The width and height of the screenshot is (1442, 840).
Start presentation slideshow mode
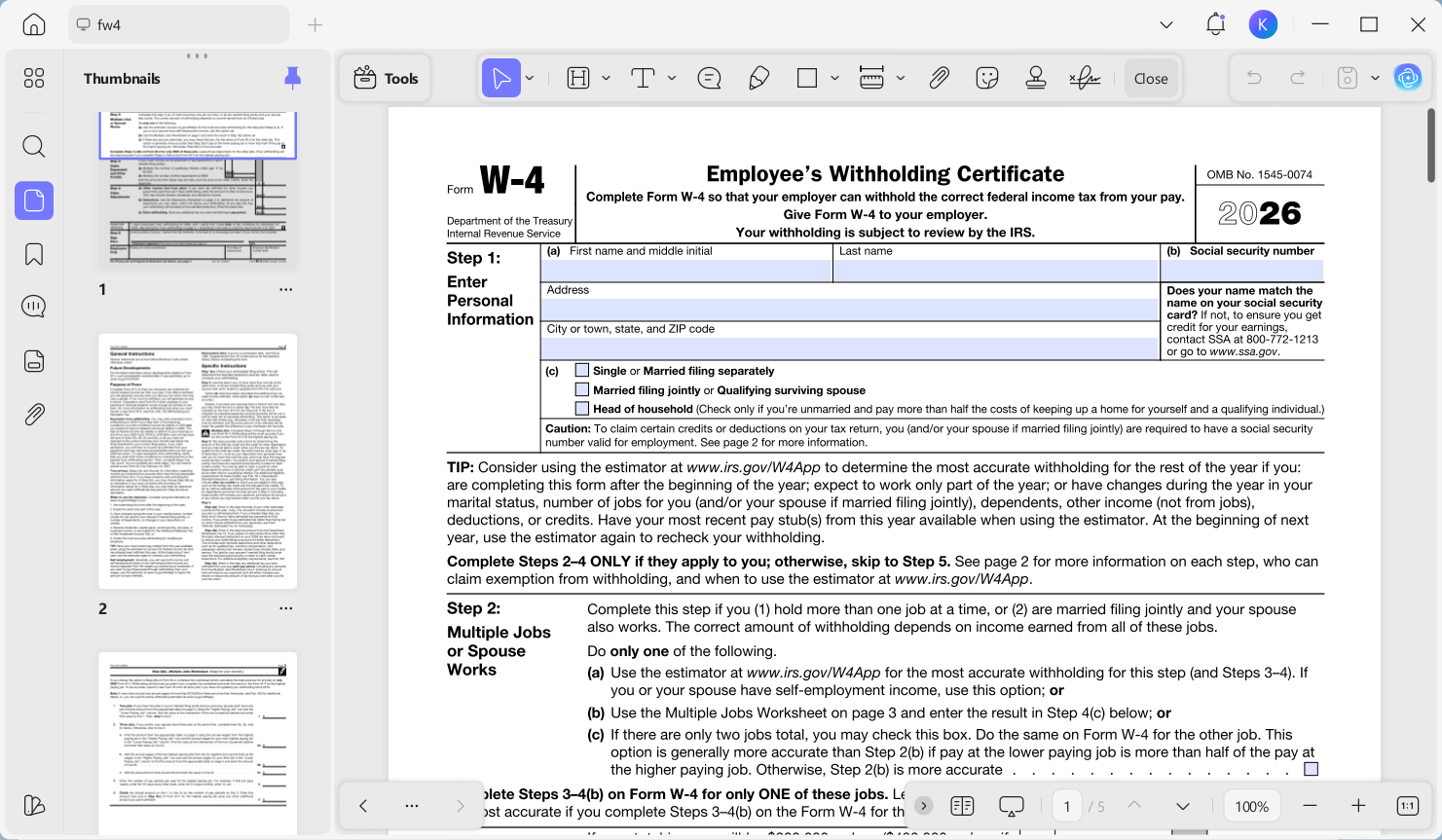(x=1012, y=806)
